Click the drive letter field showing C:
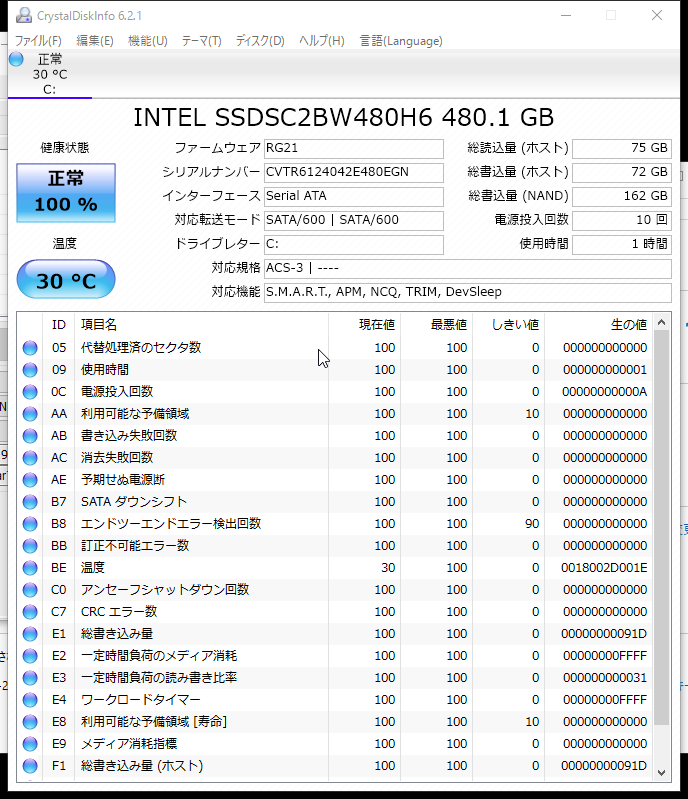This screenshot has height=799, width=688. point(354,244)
